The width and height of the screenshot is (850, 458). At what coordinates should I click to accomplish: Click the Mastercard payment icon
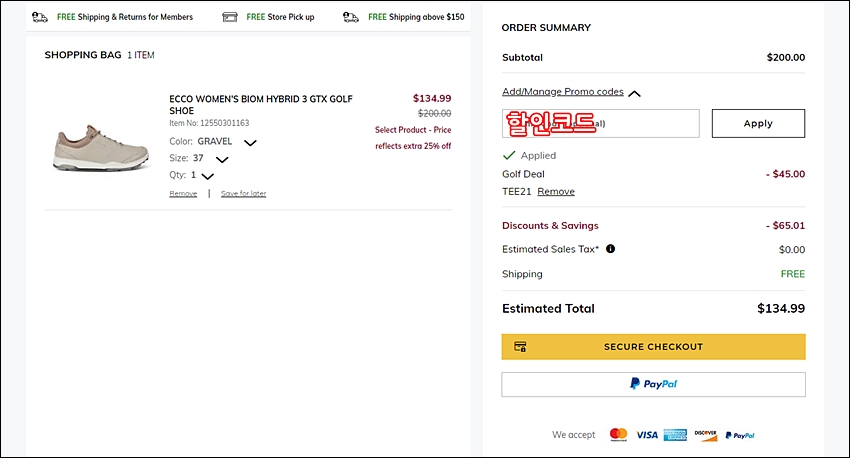tap(619, 435)
